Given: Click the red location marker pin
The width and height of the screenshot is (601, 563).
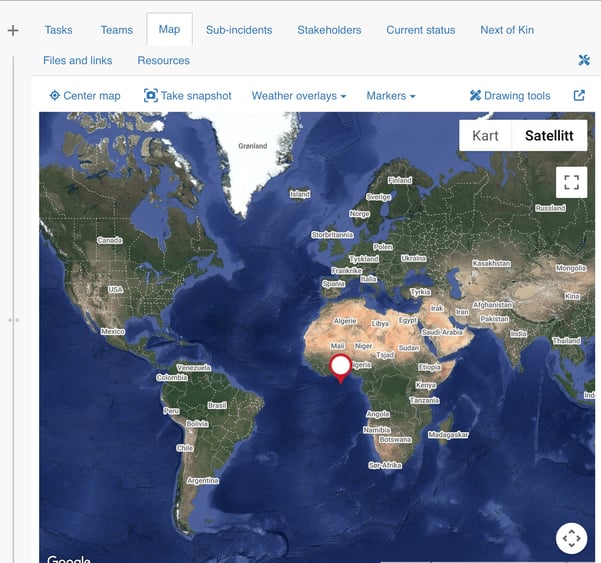Looking at the screenshot, I should [340, 368].
